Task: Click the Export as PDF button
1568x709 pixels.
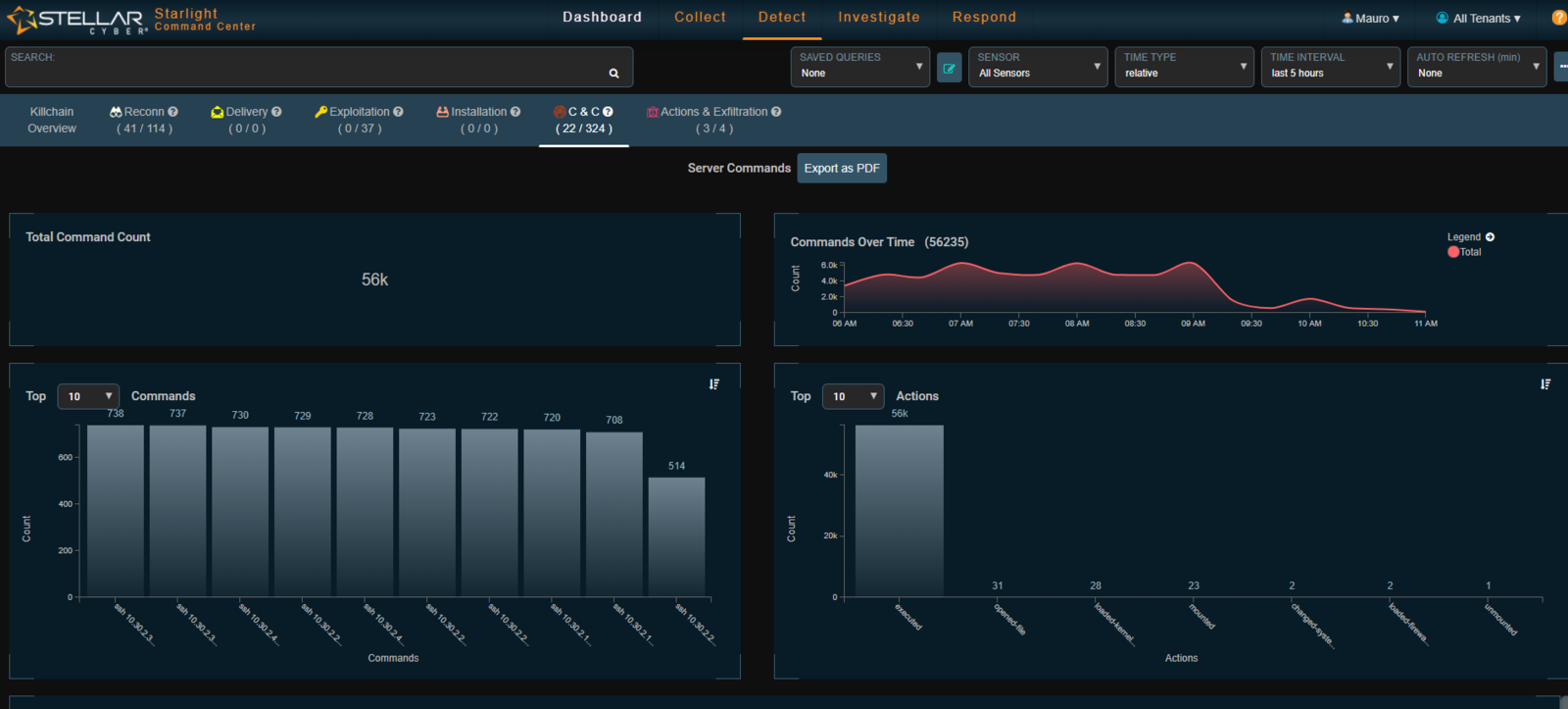Action: pos(842,169)
